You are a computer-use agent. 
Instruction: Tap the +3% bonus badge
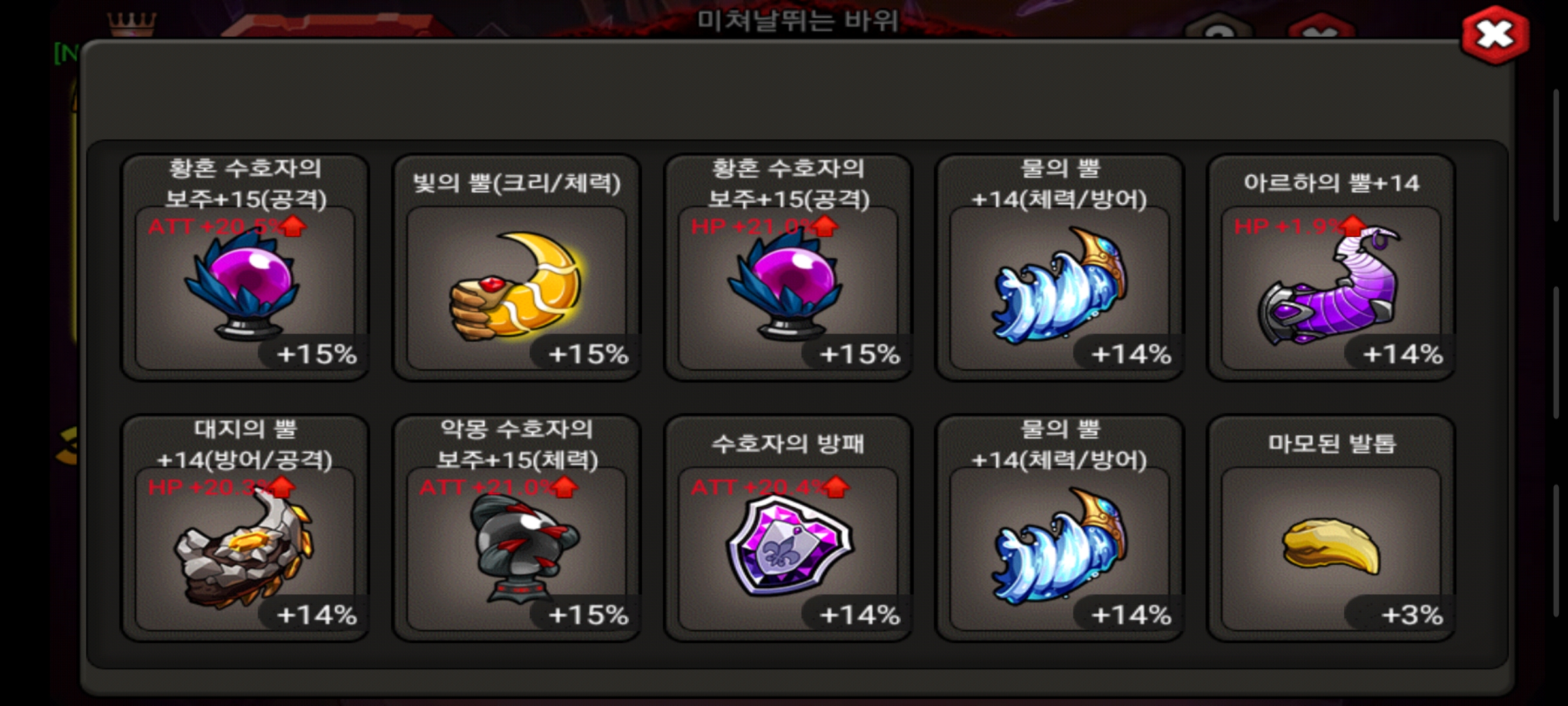click(1412, 615)
